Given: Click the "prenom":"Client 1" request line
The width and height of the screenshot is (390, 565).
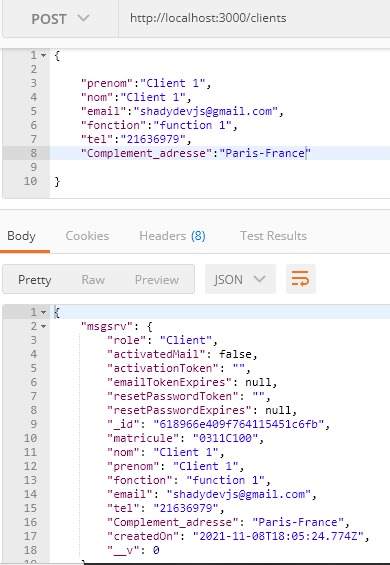Looking at the screenshot, I should tap(146, 83).
